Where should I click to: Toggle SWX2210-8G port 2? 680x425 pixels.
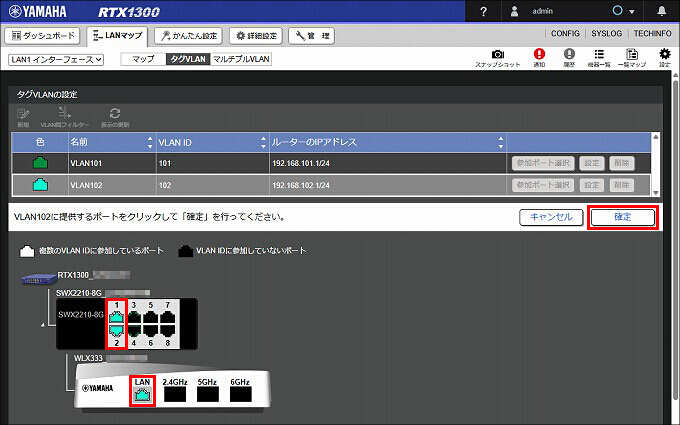point(116,330)
